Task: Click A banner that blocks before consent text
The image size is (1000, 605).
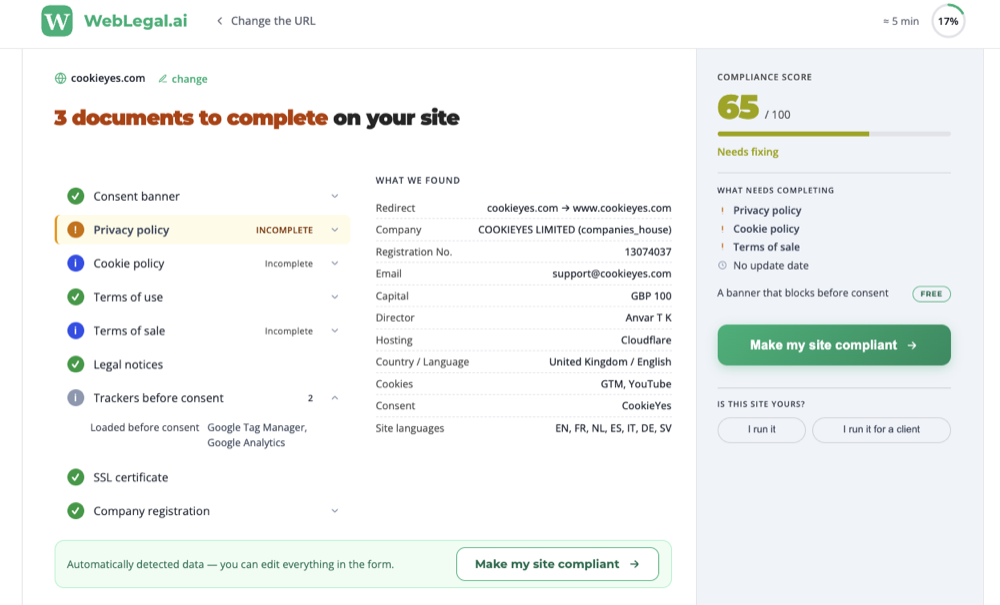Action: 802,293
